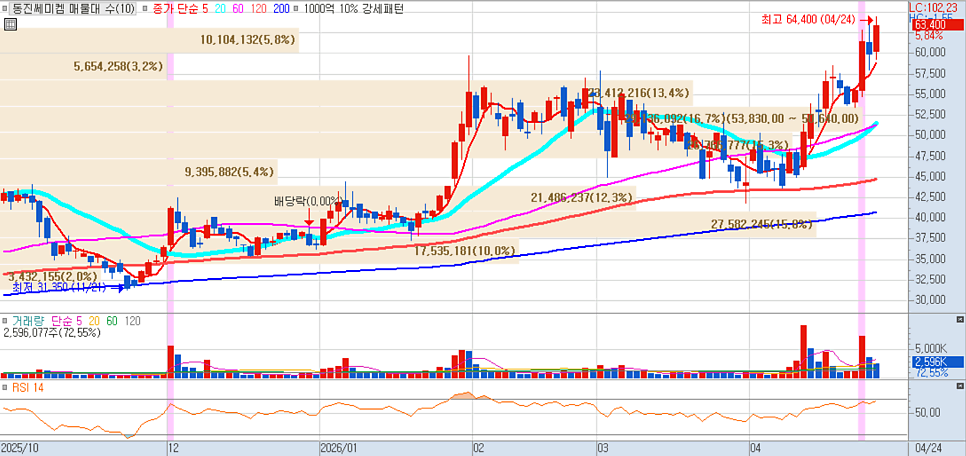The width and height of the screenshot is (966, 456).
Task: Select the 120 period in price legend
Action: [259, 10]
